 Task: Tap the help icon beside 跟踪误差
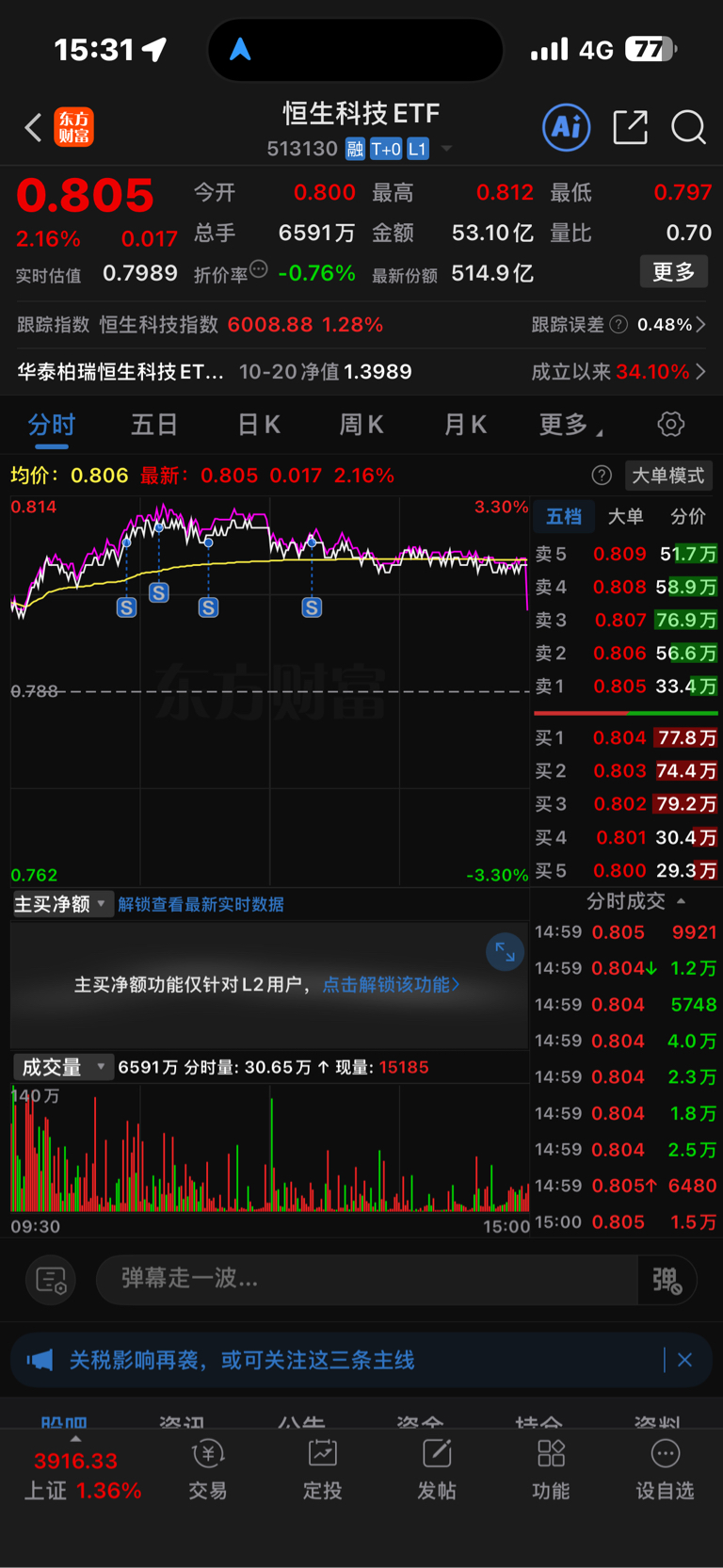pyautogui.click(x=619, y=325)
